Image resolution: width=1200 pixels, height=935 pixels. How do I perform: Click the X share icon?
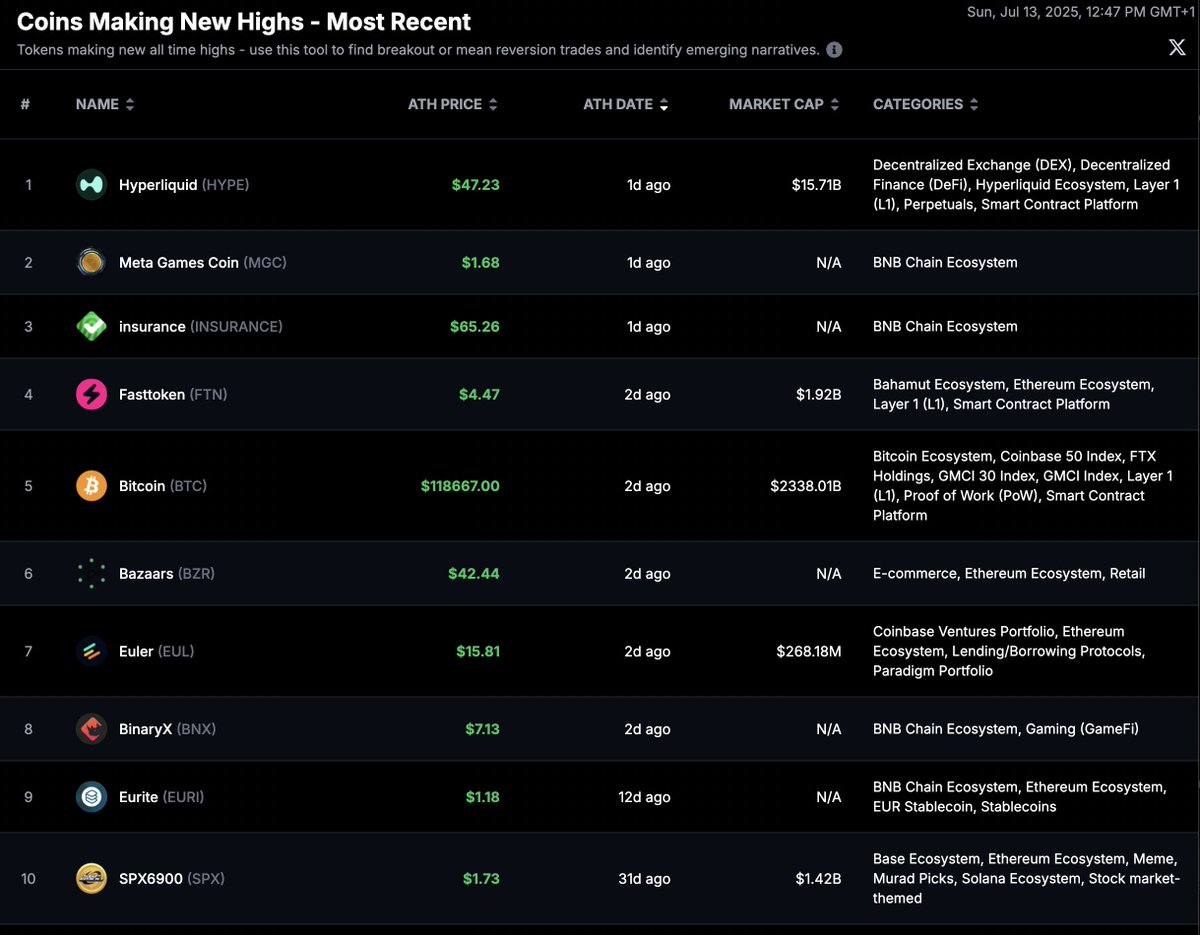(x=1177, y=47)
